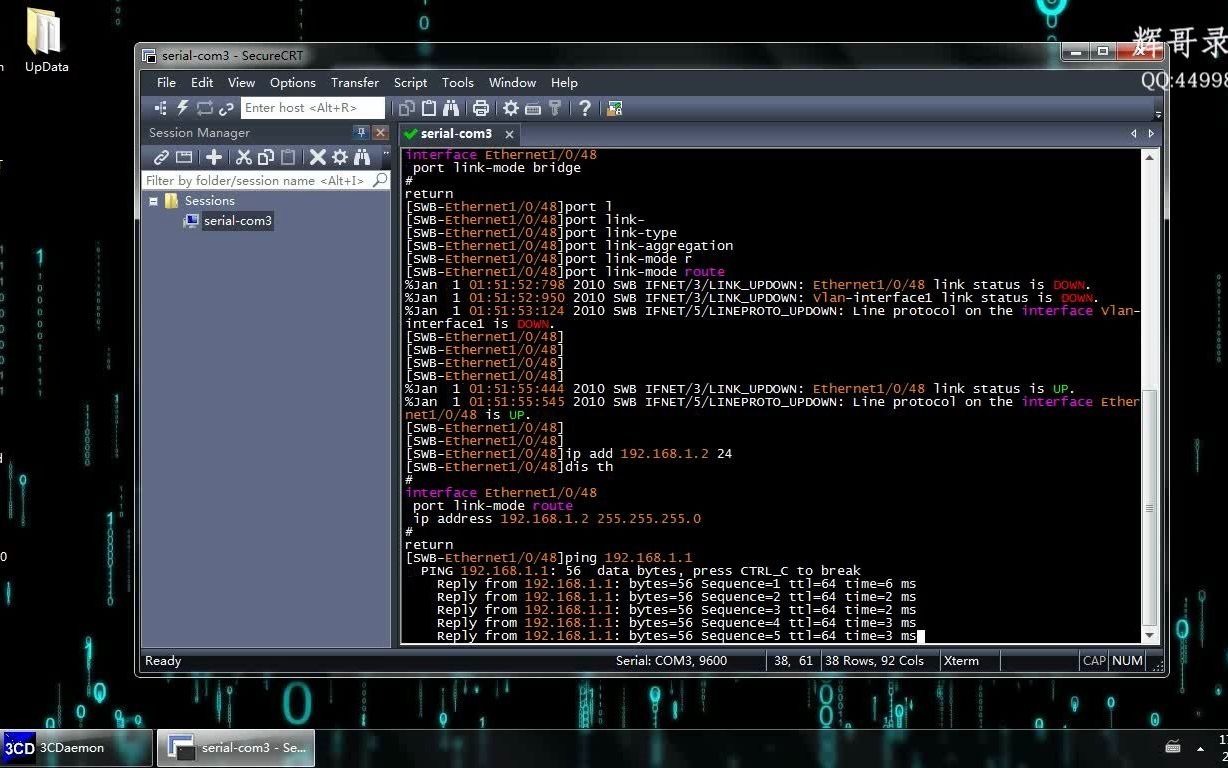Click the Connect in Tab chain icon in main toolbar
The height and width of the screenshot is (768, 1228).
[226, 108]
